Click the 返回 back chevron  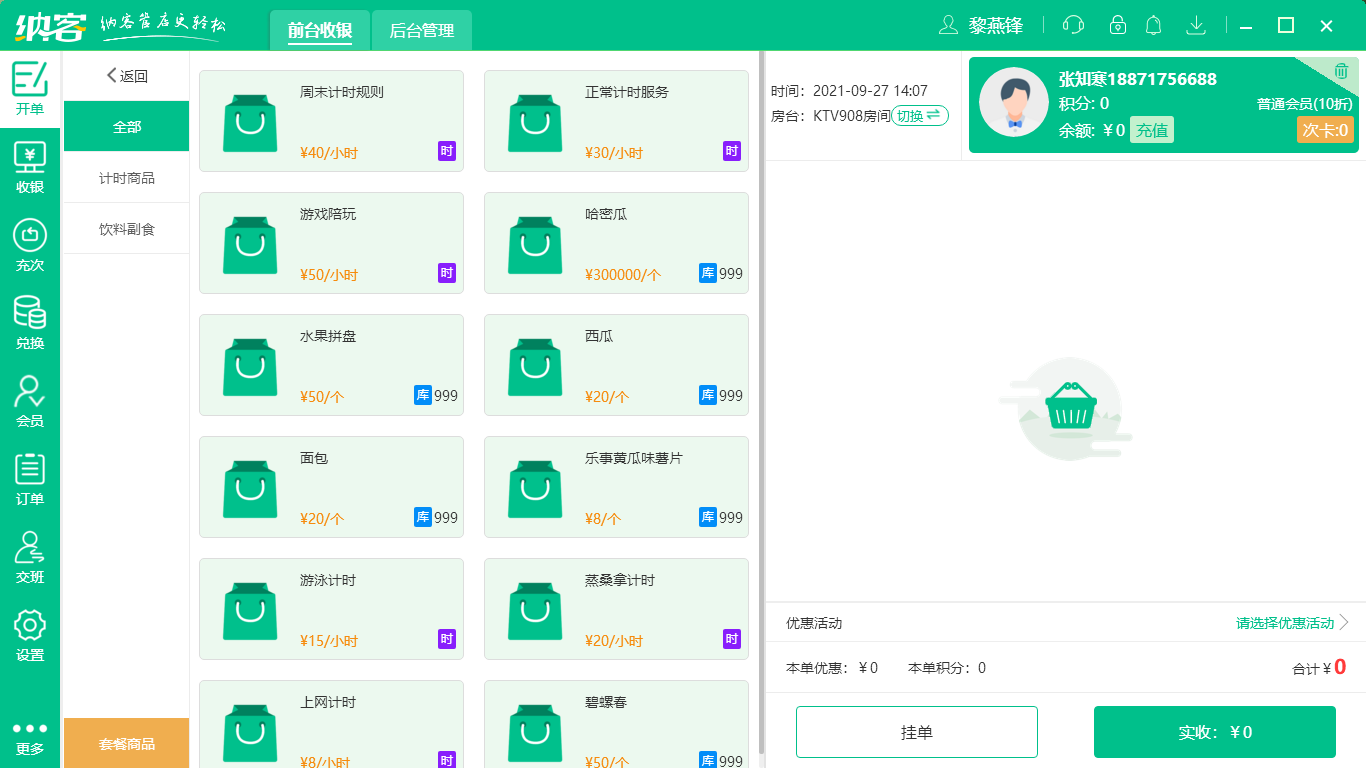111,75
